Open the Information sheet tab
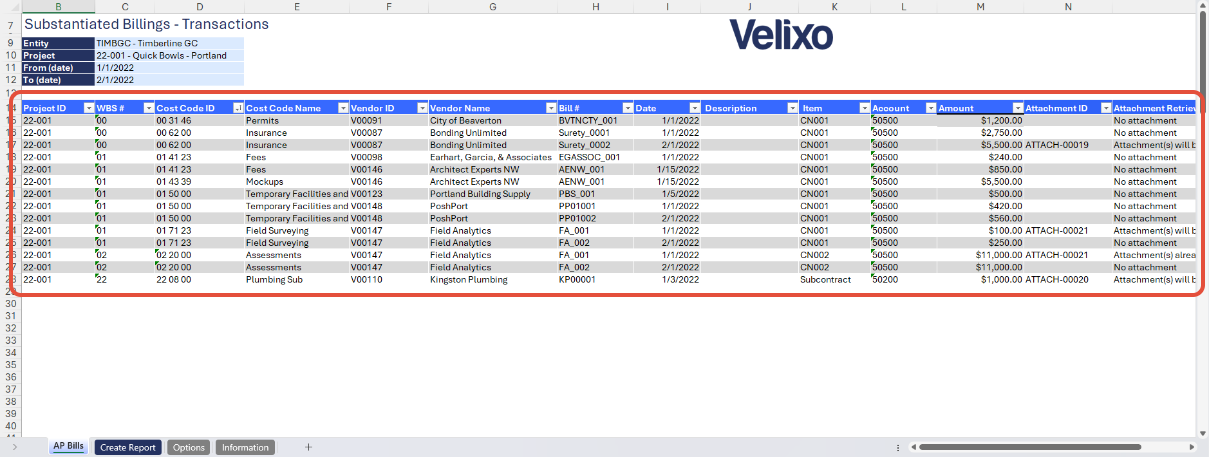The height and width of the screenshot is (457, 1209). point(245,448)
